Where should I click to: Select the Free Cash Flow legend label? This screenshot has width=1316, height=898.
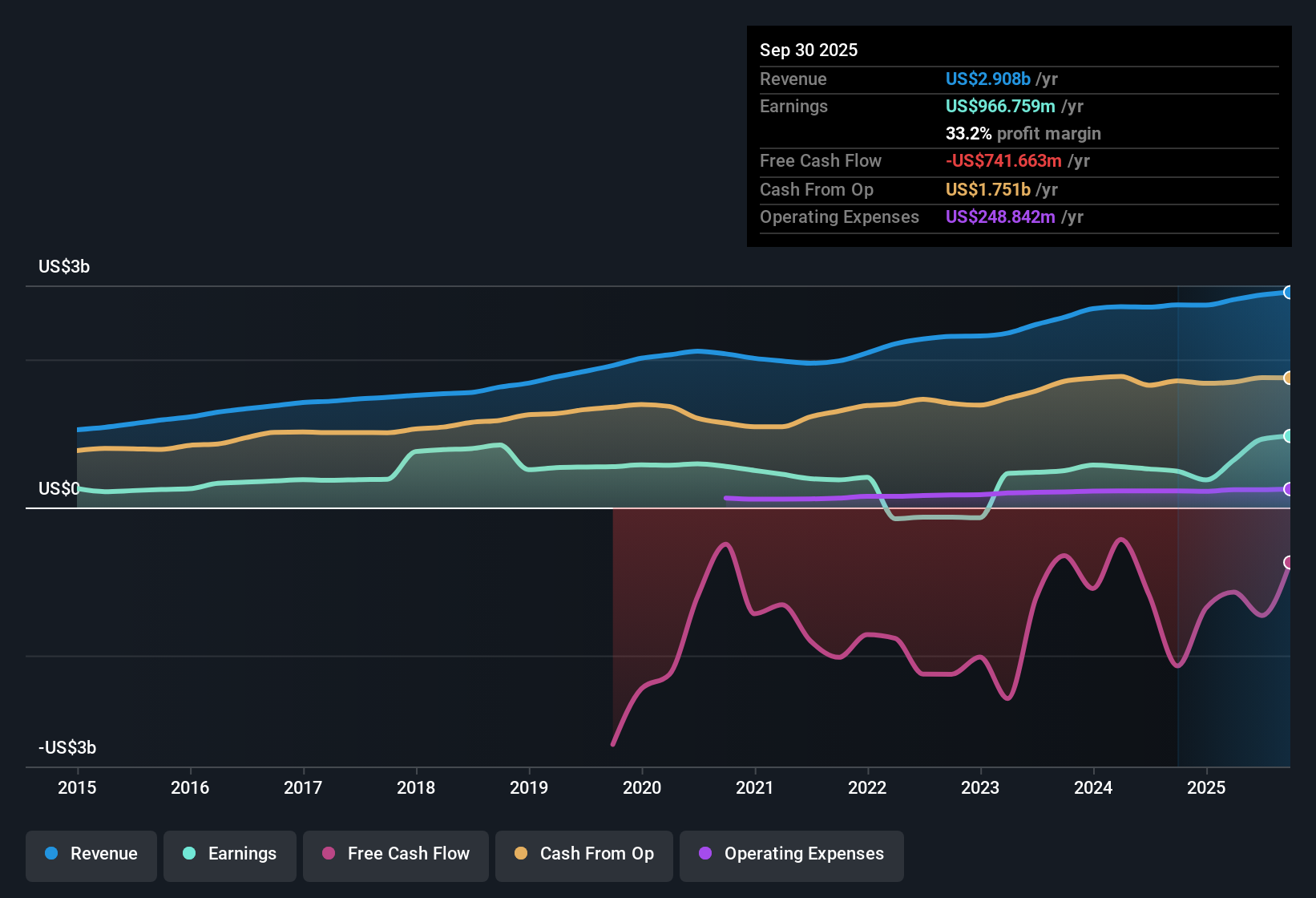pos(409,854)
